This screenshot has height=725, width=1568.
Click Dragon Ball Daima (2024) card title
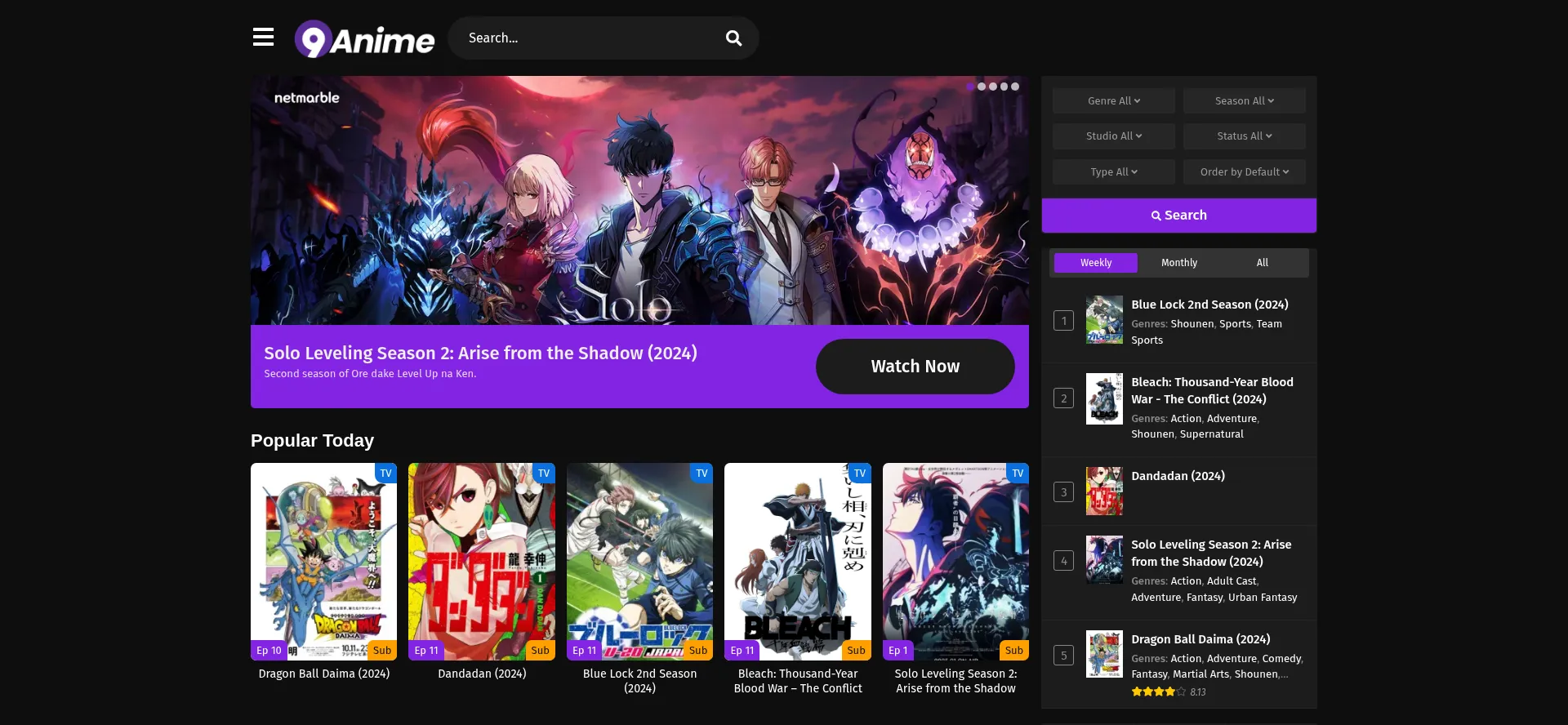coord(324,674)
